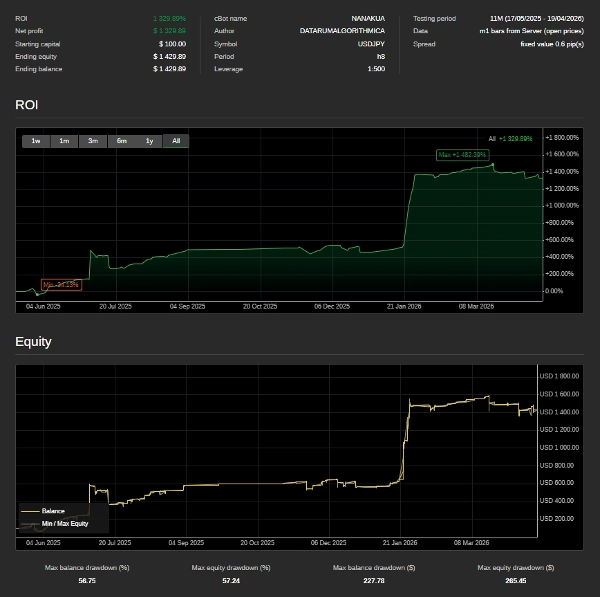Select the 1w time range button

pos(35,141)
